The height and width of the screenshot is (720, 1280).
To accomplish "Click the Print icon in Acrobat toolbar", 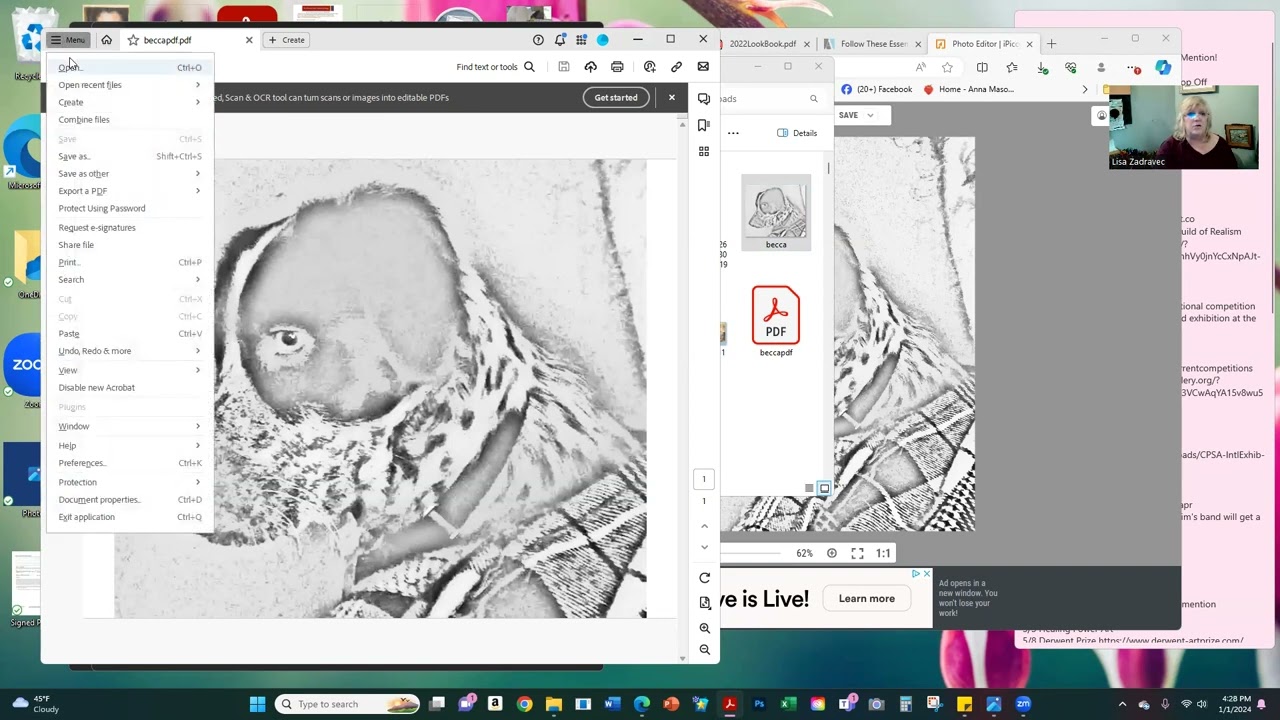I will 617,67.
